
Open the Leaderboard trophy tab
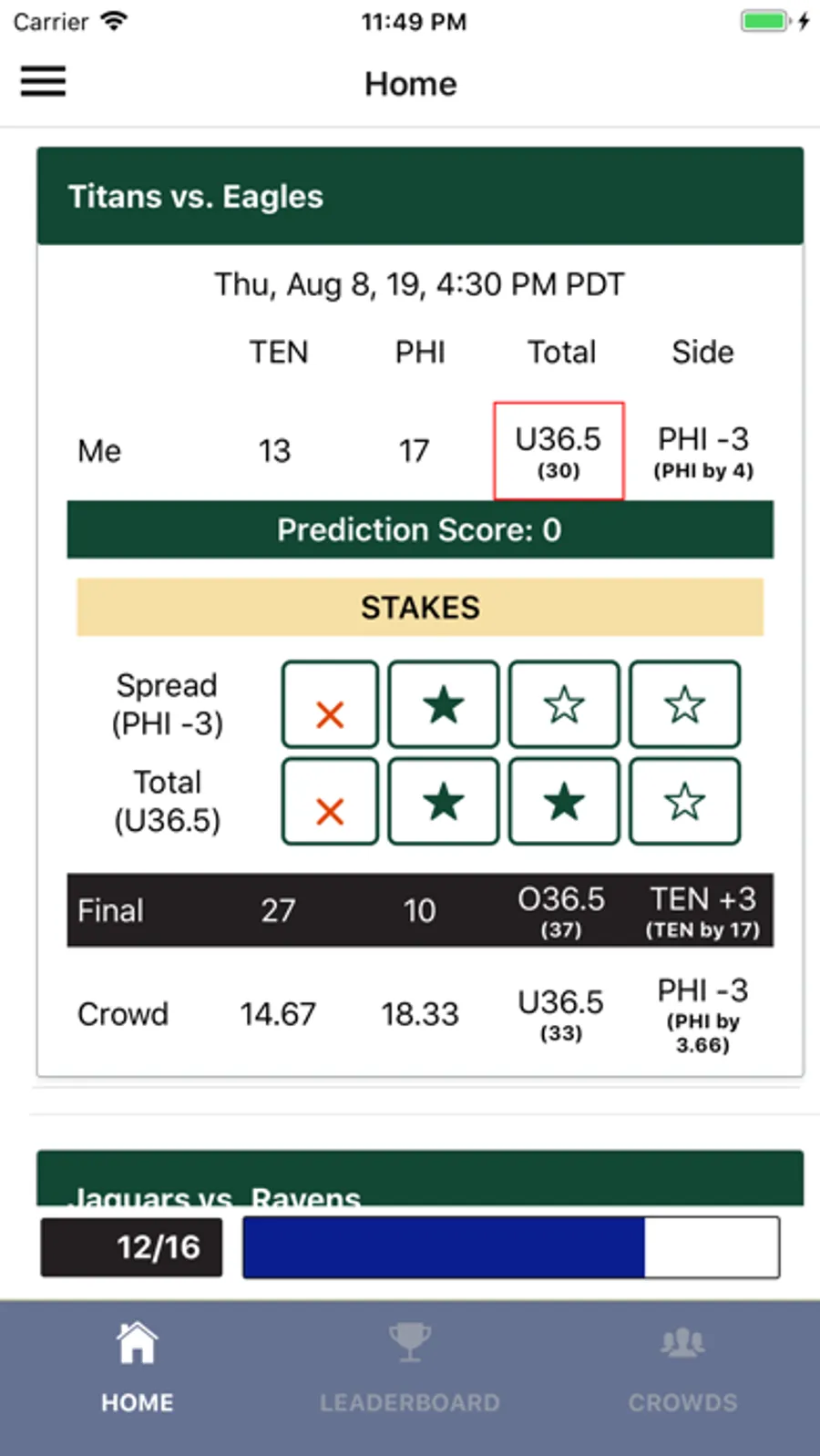(409, 1342)
